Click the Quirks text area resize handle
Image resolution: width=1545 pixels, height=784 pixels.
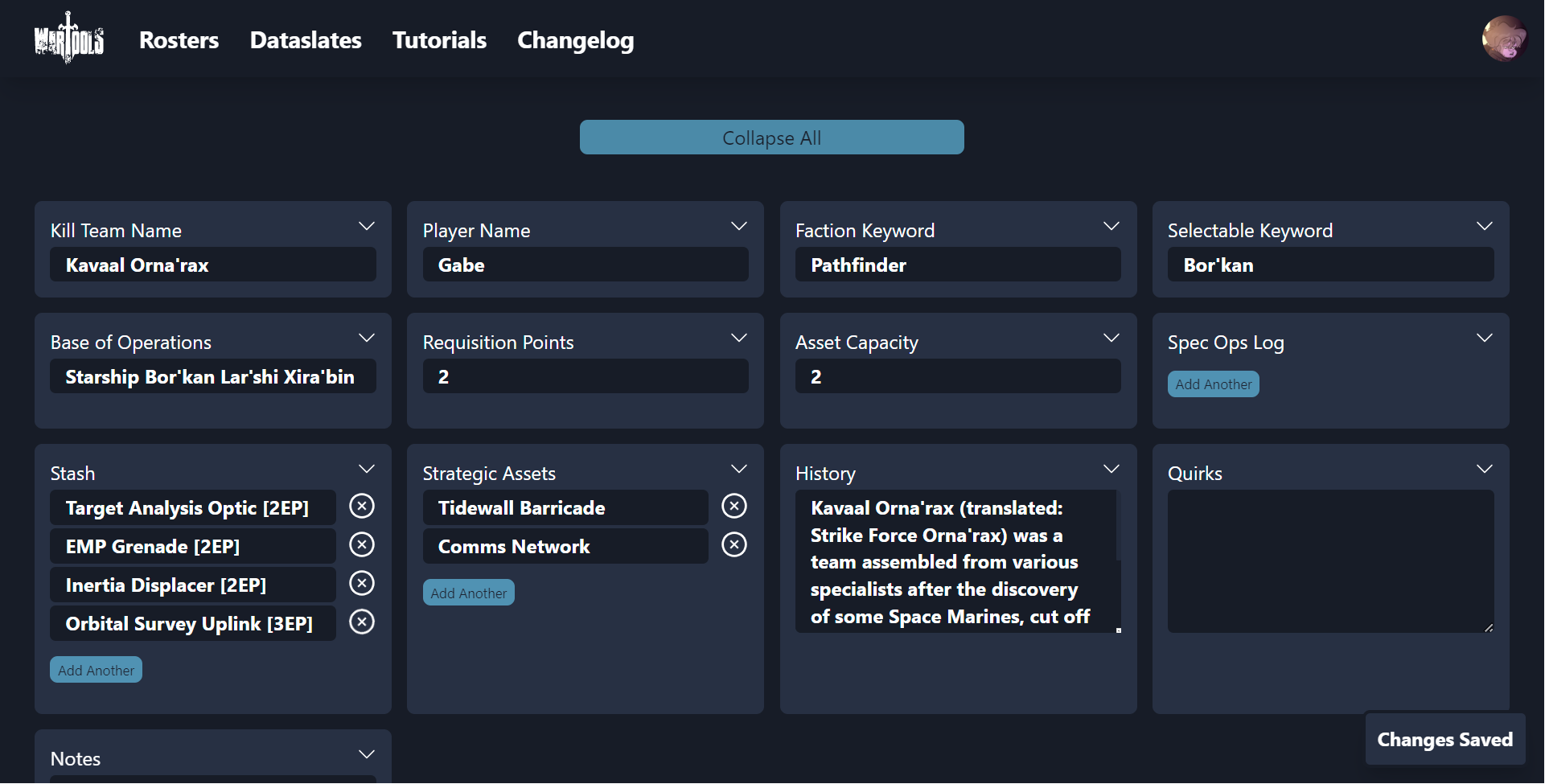click(x=1489, y=627)
